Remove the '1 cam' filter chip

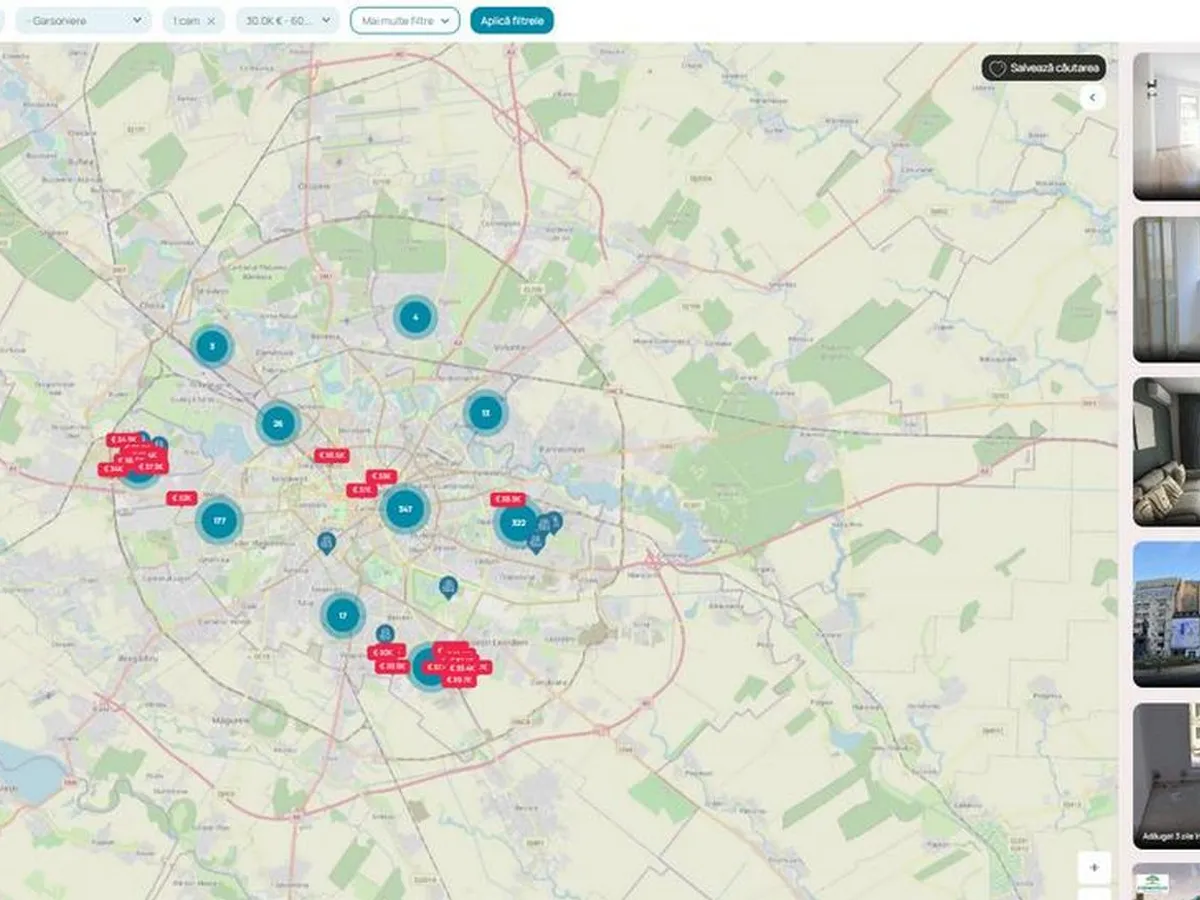pos(211,21)
